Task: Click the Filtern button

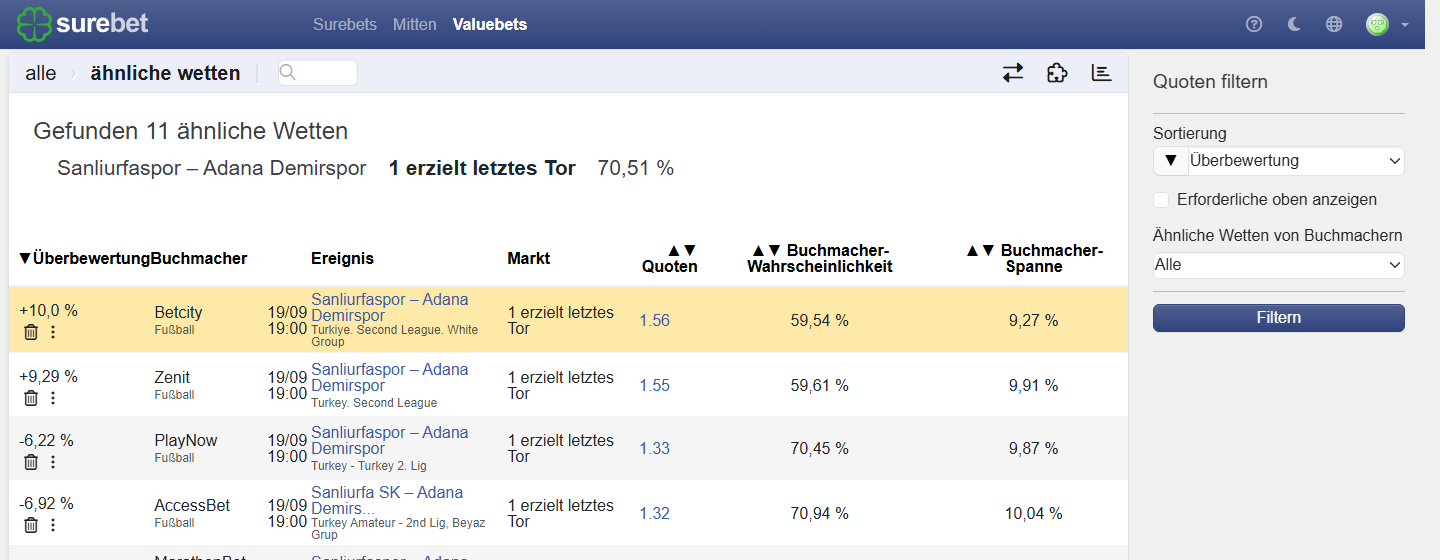Action: [1279, 318]
